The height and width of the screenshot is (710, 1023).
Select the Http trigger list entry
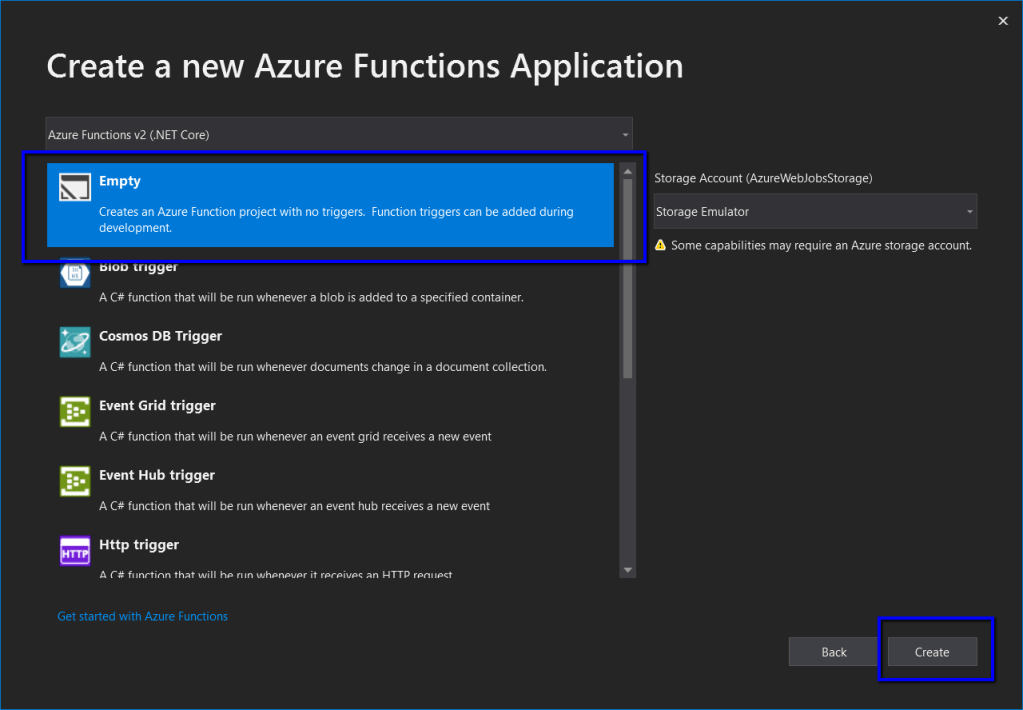(x=300, y=558)
